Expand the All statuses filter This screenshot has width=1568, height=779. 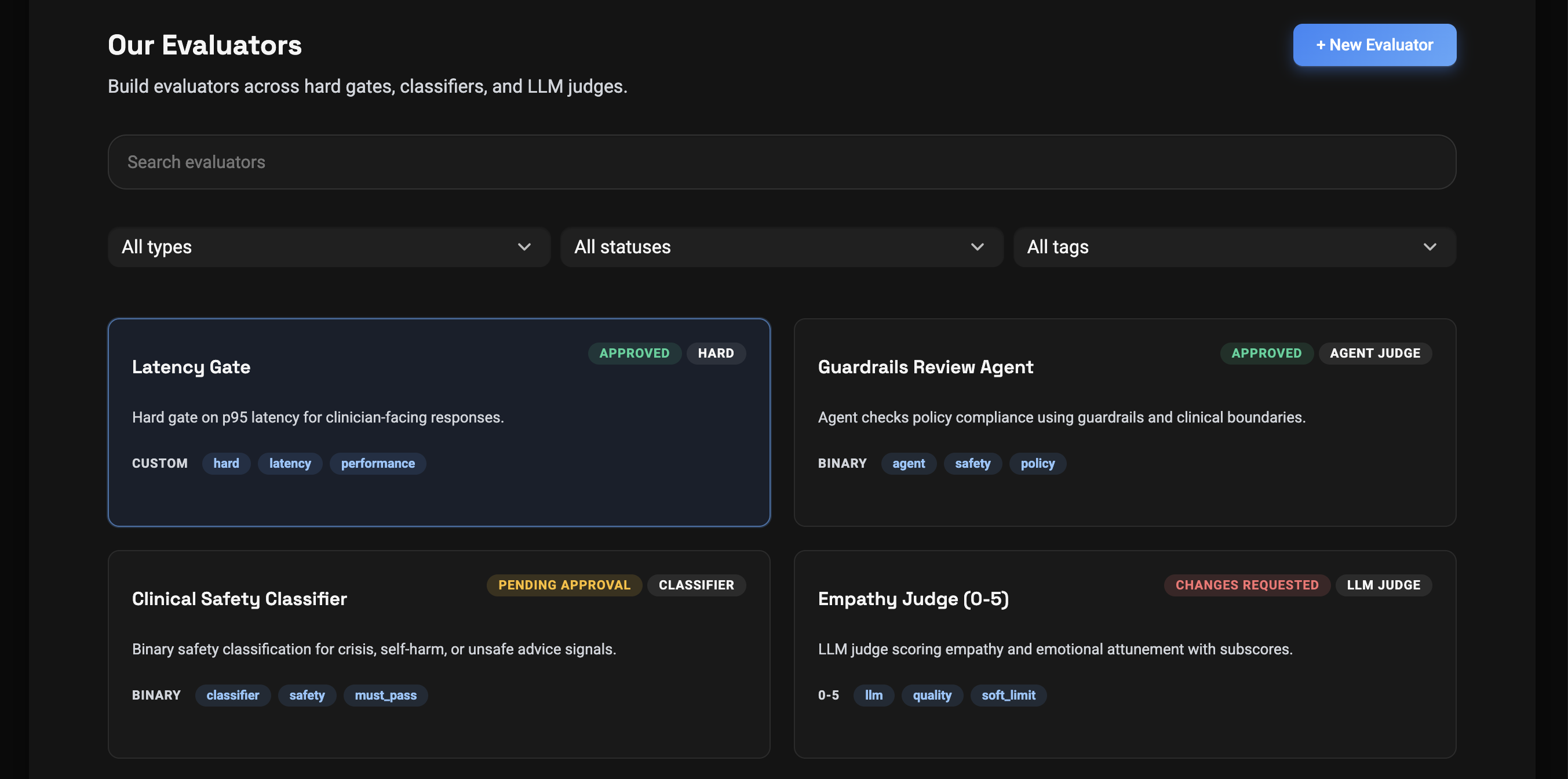click(x=781, y=247)
